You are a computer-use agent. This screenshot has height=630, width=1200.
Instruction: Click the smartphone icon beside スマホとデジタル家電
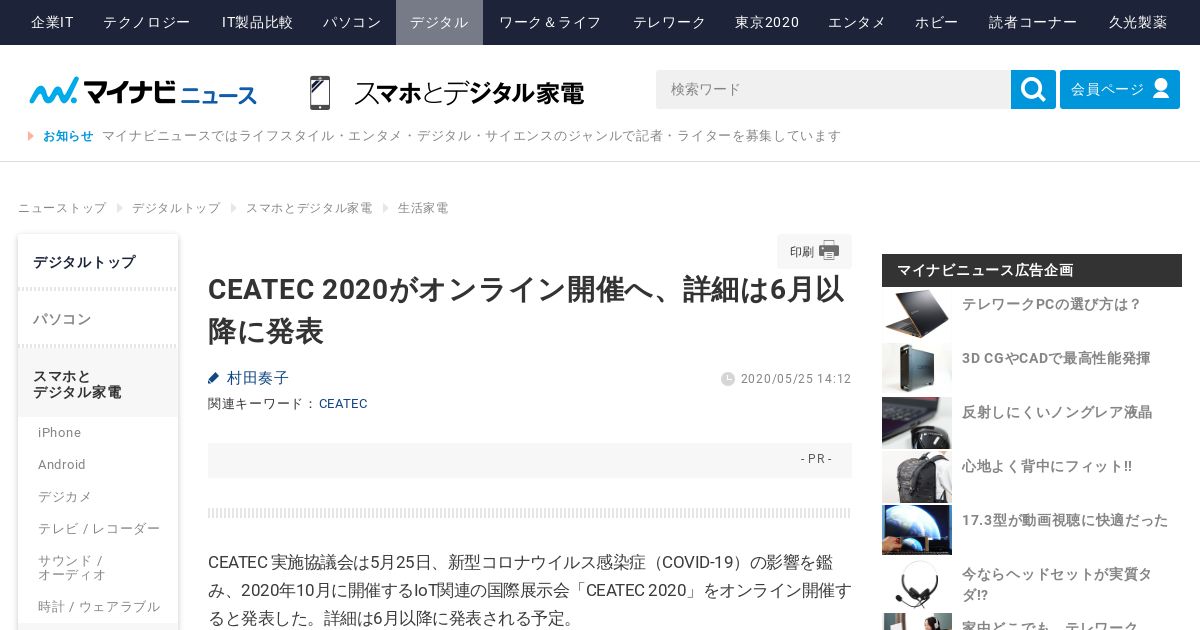[320, 92]
